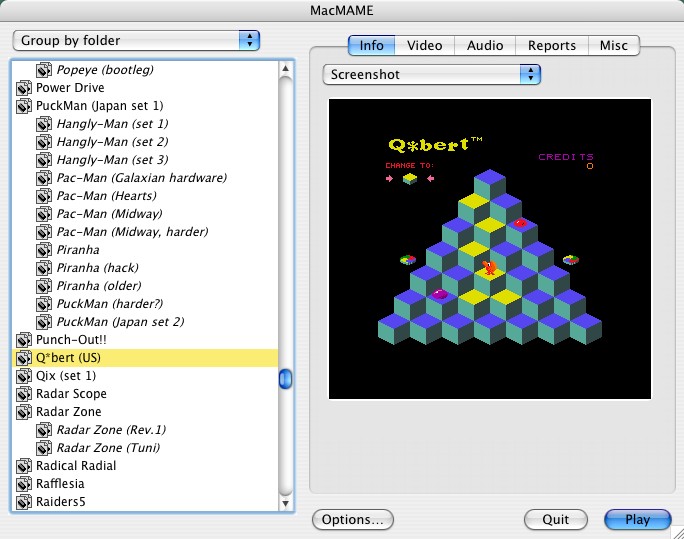Image resolution: width=684 pixels, height=539 pixels.
Task: Click the icon beside PuckMan (Japan set 2)
Action: [x=44, y=321]
